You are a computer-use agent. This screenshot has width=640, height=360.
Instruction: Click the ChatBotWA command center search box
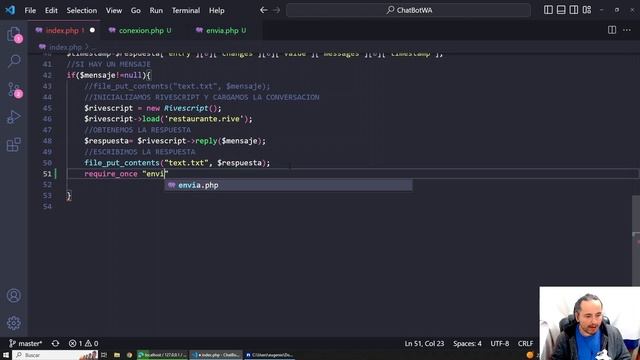(x=409, y=10)
